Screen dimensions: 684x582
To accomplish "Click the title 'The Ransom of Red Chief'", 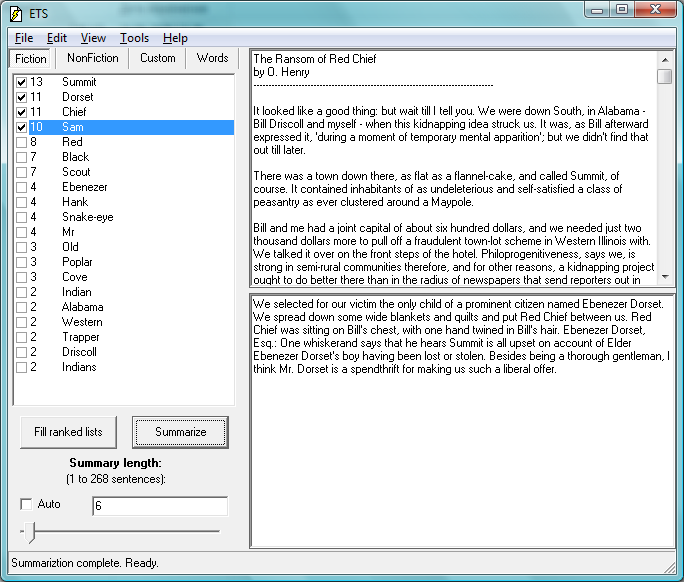I will point(315,59).
